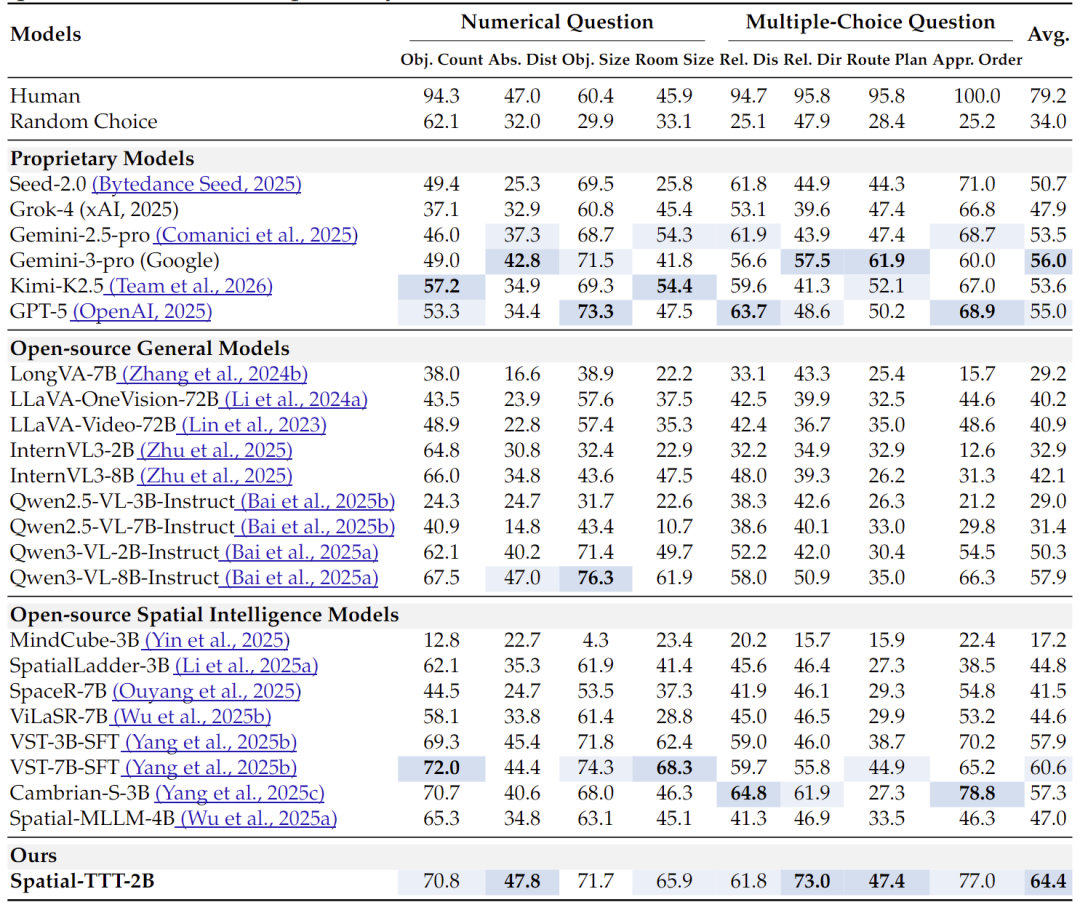Open the Zhang et al., 2024b citation
The height and width of the screenshot is (913, 1080).
coord(212,375)
